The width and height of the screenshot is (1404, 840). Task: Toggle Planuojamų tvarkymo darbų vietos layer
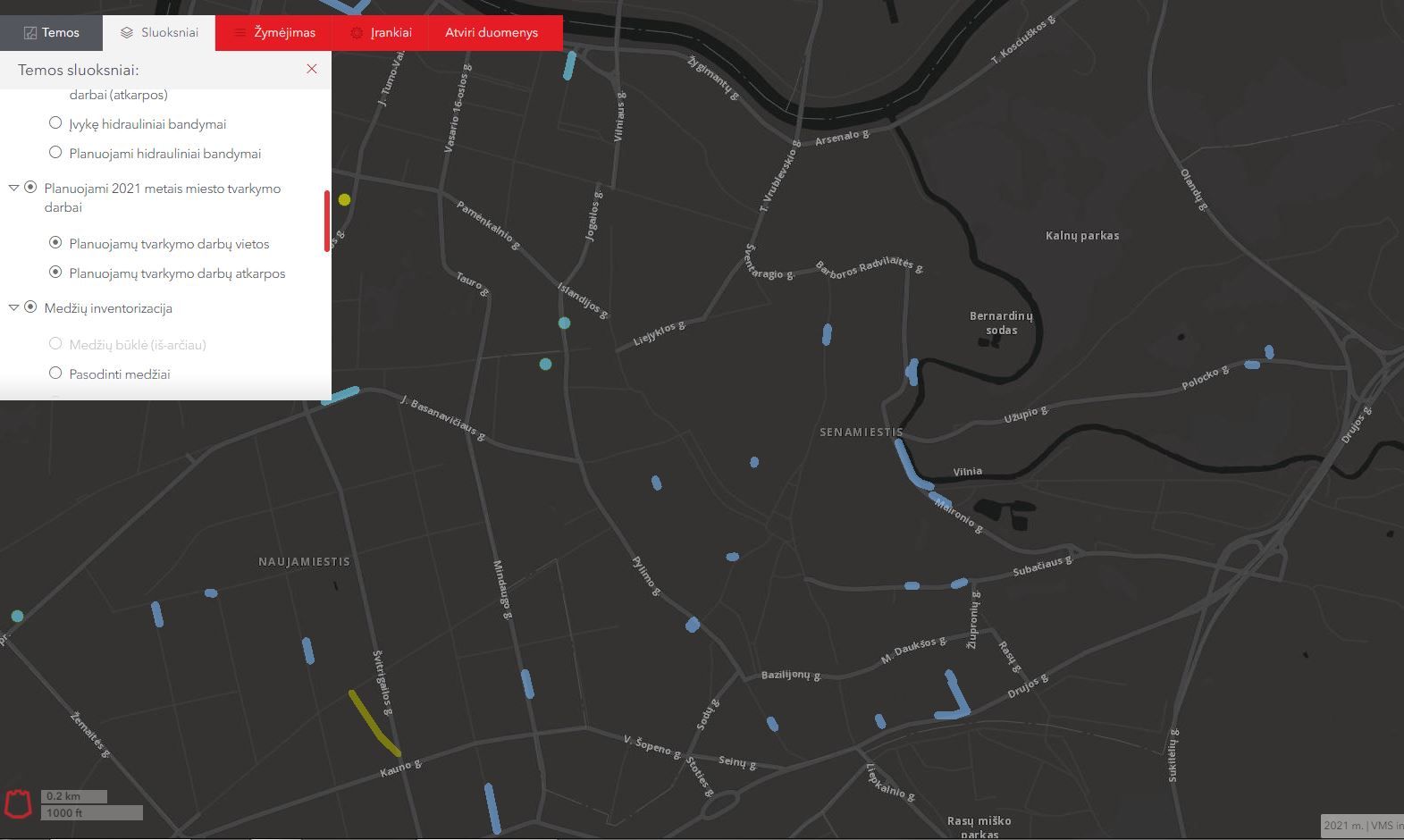tap(55, 243)
